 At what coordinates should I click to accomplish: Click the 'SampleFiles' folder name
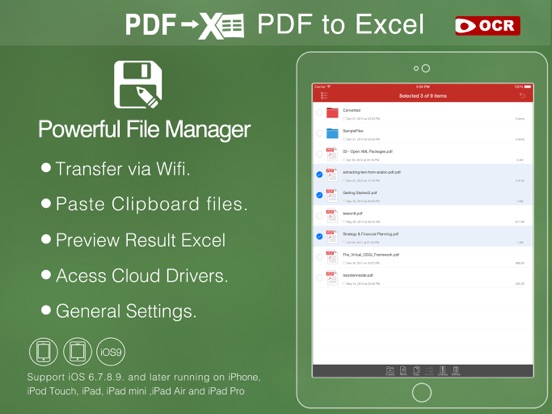point(353,131)
